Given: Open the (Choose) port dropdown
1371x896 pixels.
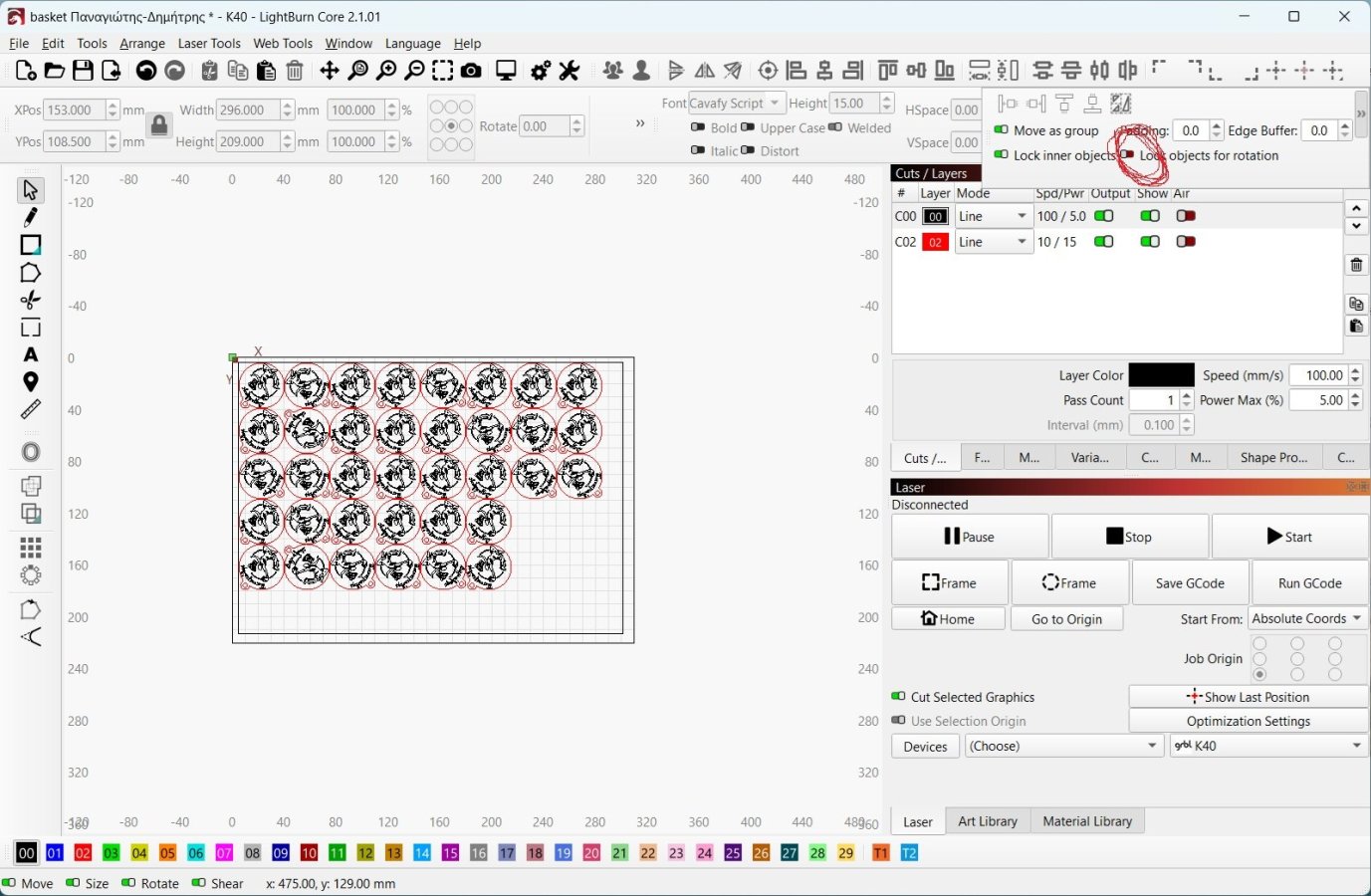Looking at the screenshot, I should [1063, 746].
